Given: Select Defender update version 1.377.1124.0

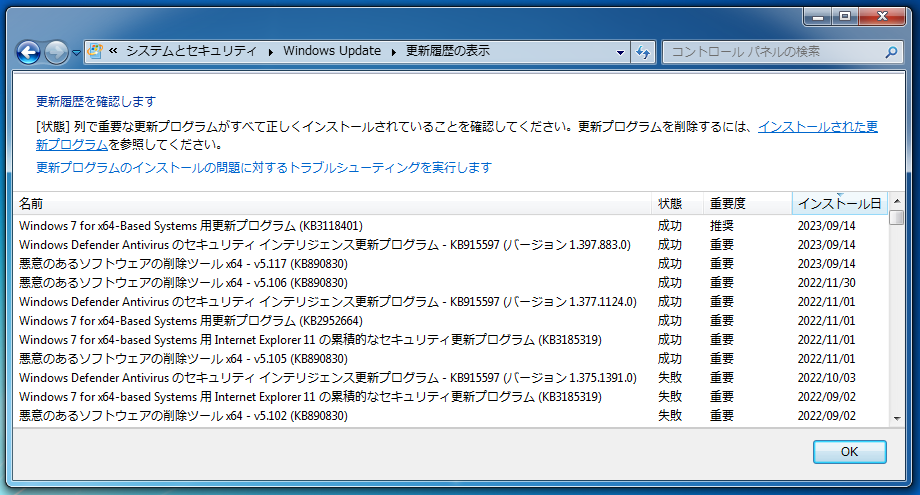Looking at the screenshot, I should (x=450, y=302).
